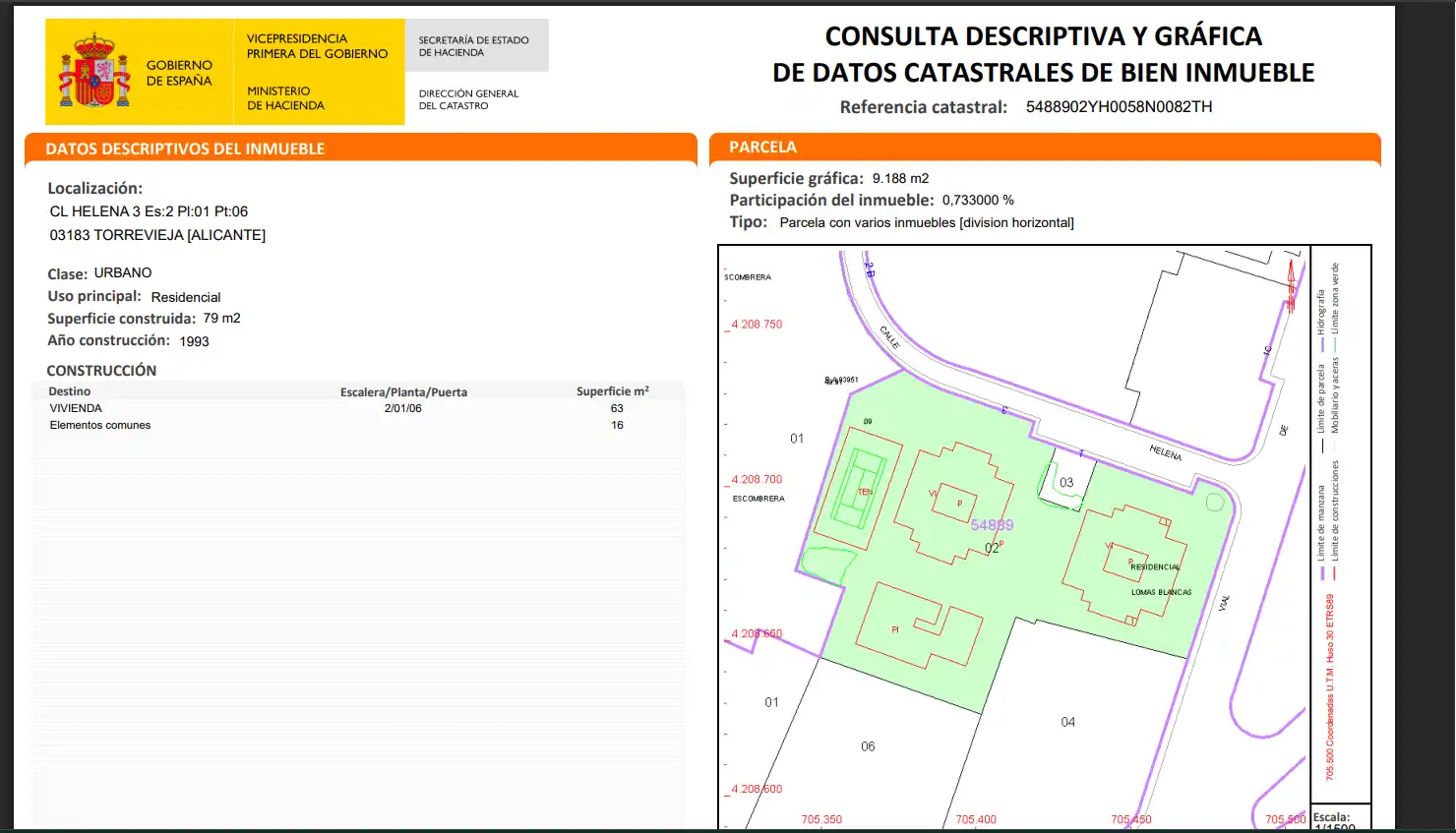Click the 'VIAL' road label on the map
Image resolution: width=1456 pixels, height=833 pixels.
pyautogui.click(x=1225, y=603)
